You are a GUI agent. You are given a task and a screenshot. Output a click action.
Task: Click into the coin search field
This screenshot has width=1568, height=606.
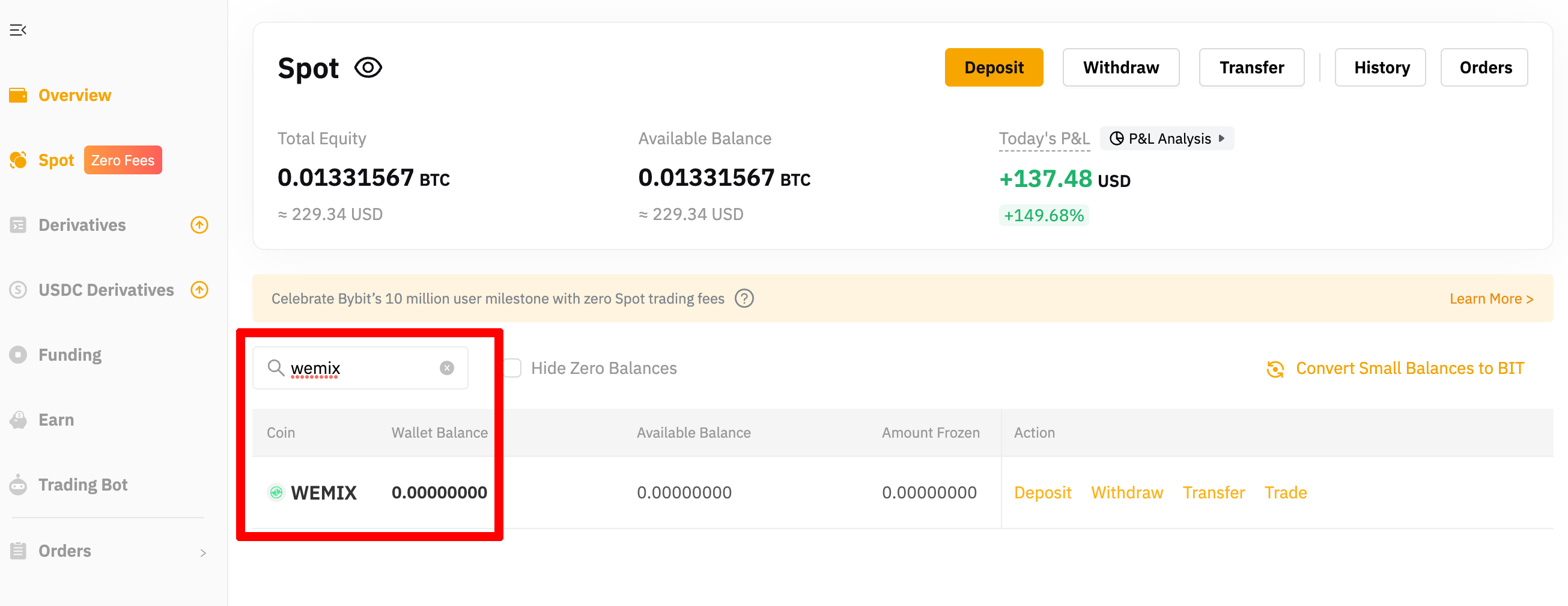point(360,368)
